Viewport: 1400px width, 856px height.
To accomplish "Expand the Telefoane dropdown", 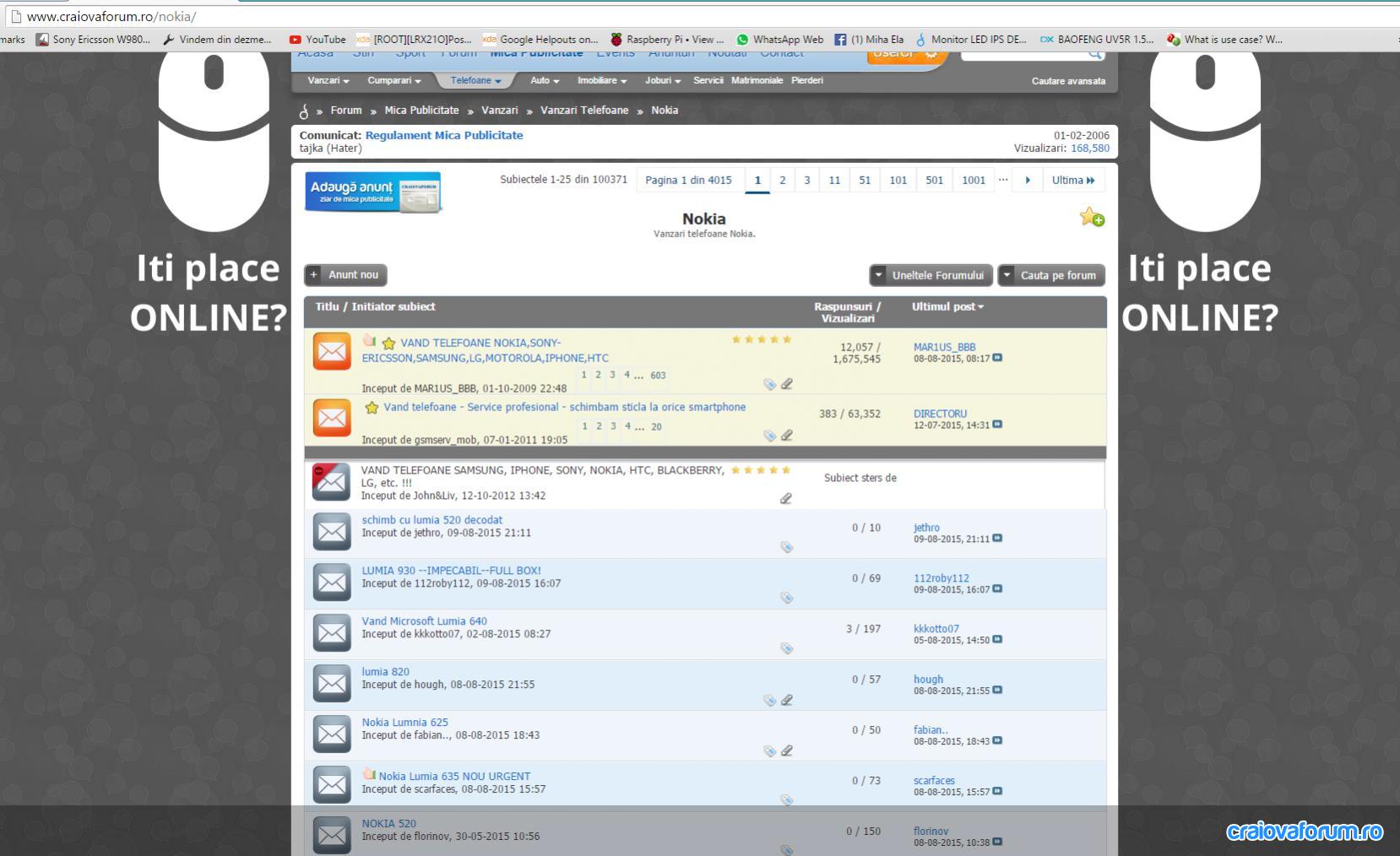I will pyautogui.click(x=475, y=80).
